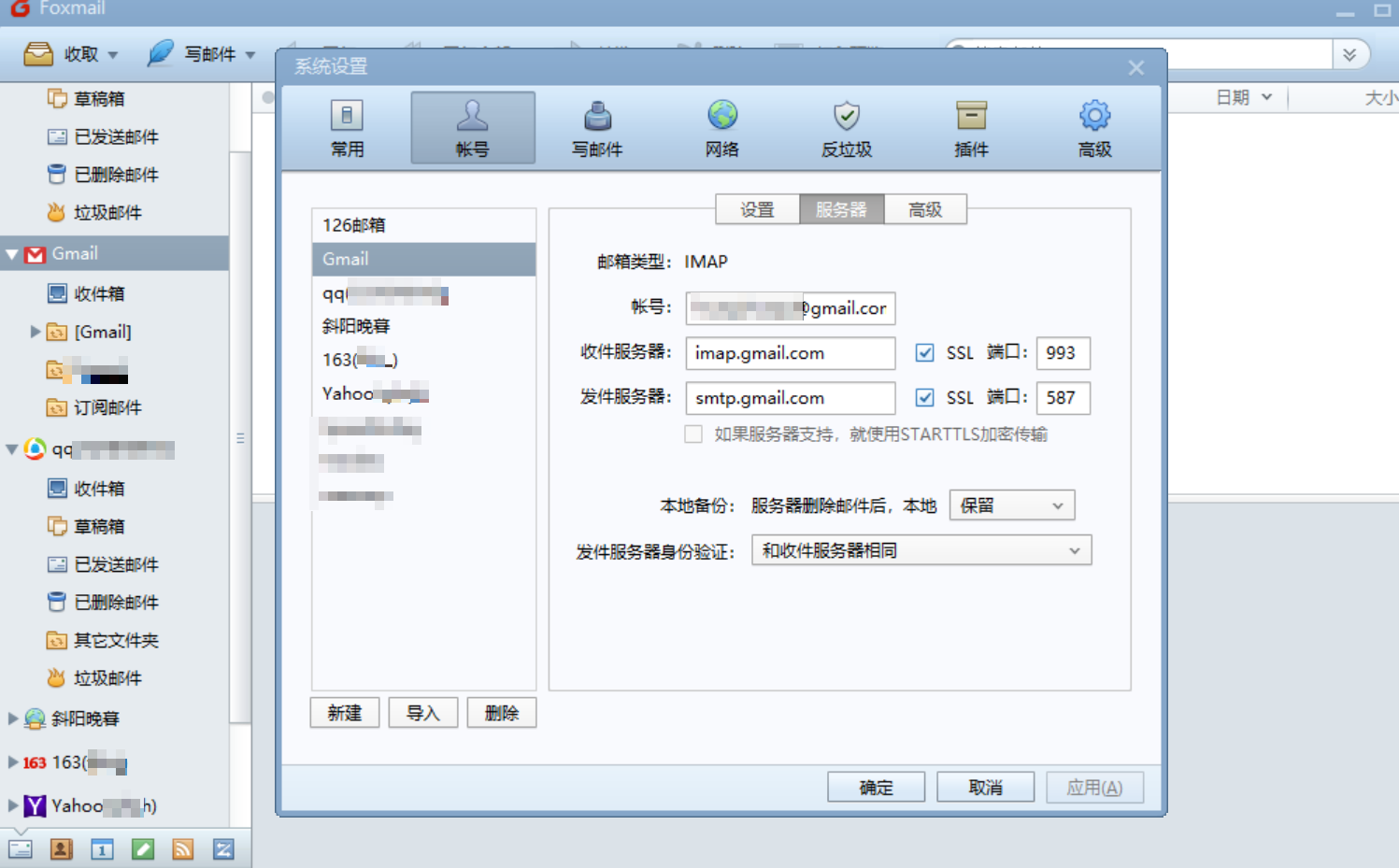Viewport: 1399px width, 868px height.
Task: Click the qq account icon in the sidebar
Action: pos(35,449)
